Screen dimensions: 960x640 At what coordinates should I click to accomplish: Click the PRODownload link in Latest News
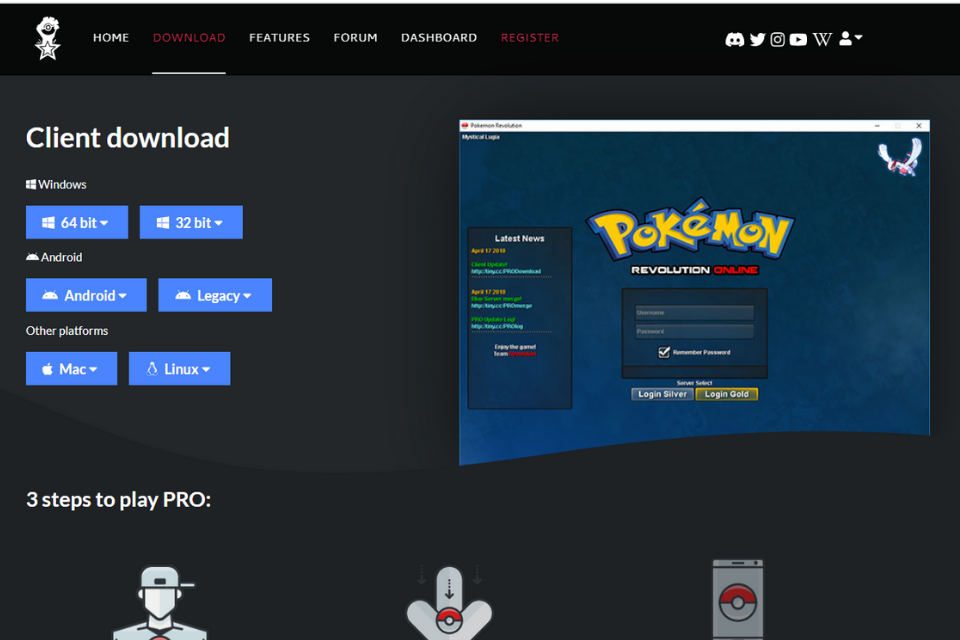click(506, 271)
